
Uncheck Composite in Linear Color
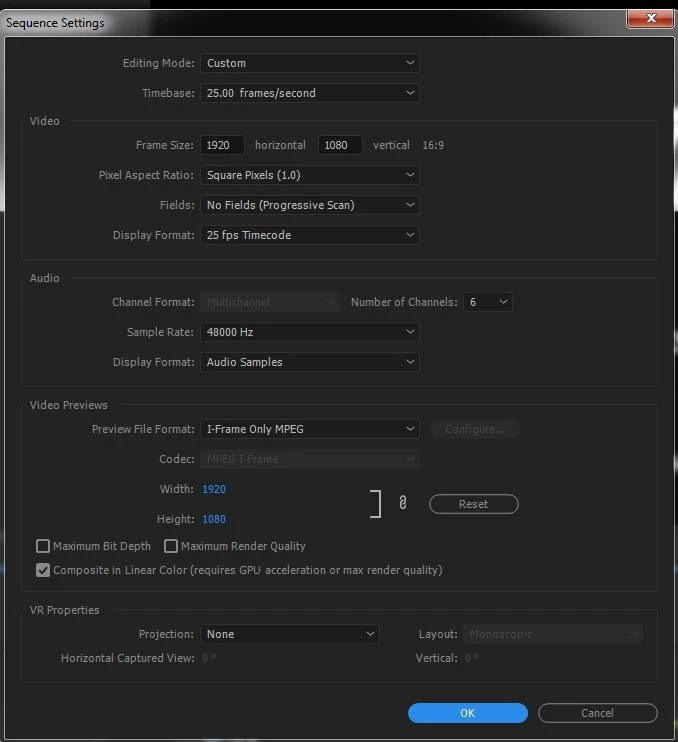43,570
